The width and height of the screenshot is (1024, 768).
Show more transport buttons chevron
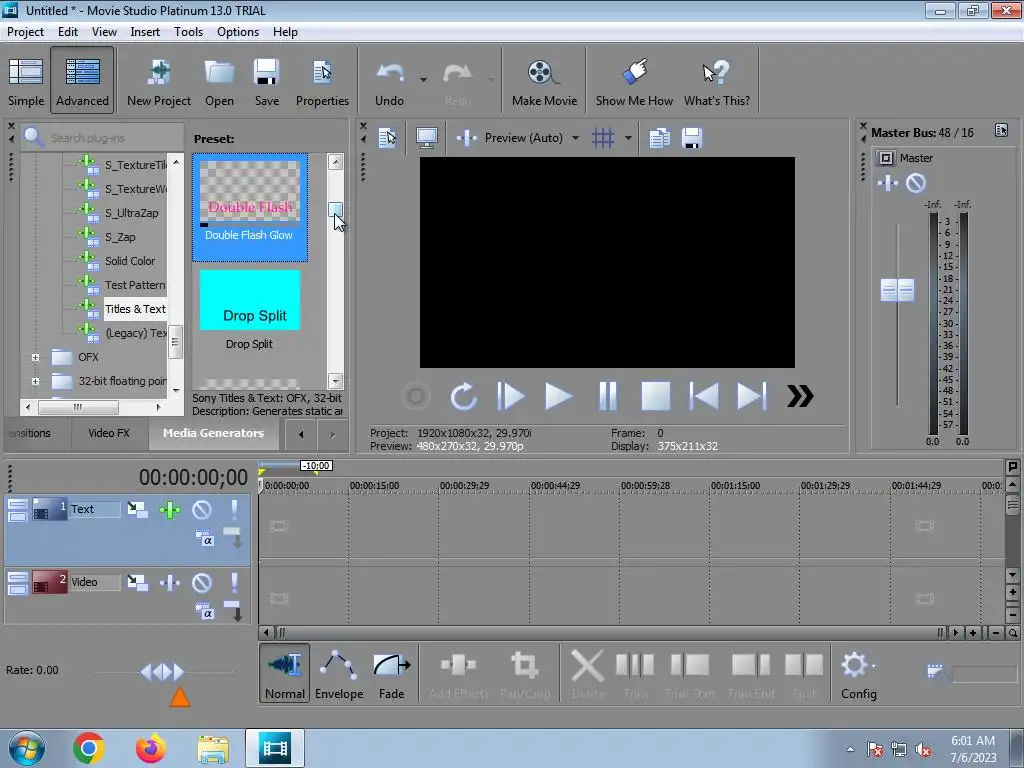(x=800, y=396)
